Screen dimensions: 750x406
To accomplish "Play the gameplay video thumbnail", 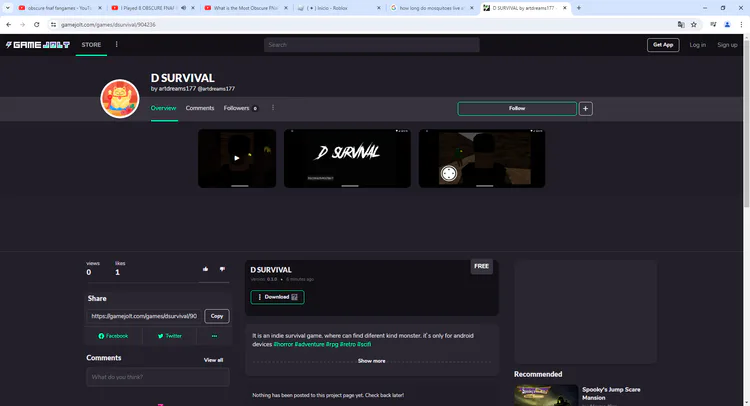I will 237,158.
